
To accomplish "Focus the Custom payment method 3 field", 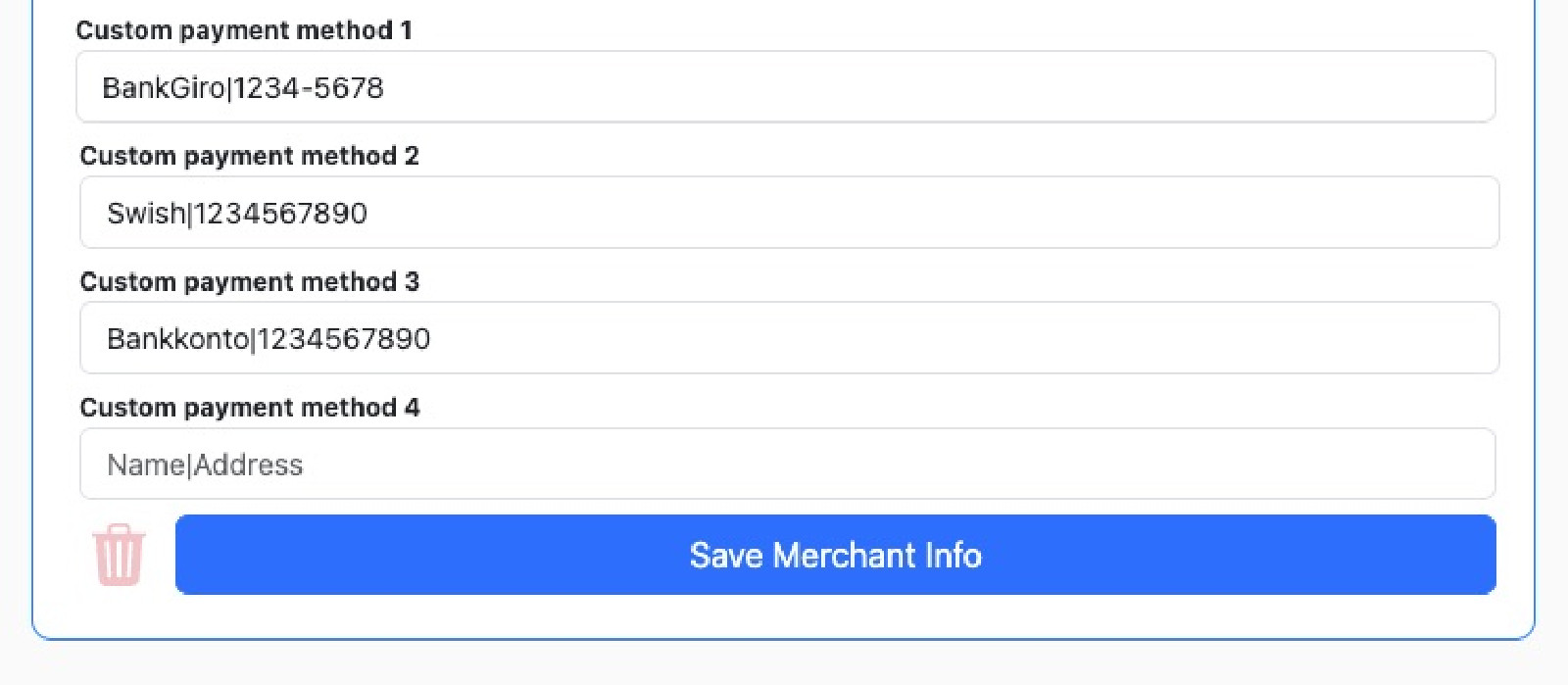I will [790, 338].
